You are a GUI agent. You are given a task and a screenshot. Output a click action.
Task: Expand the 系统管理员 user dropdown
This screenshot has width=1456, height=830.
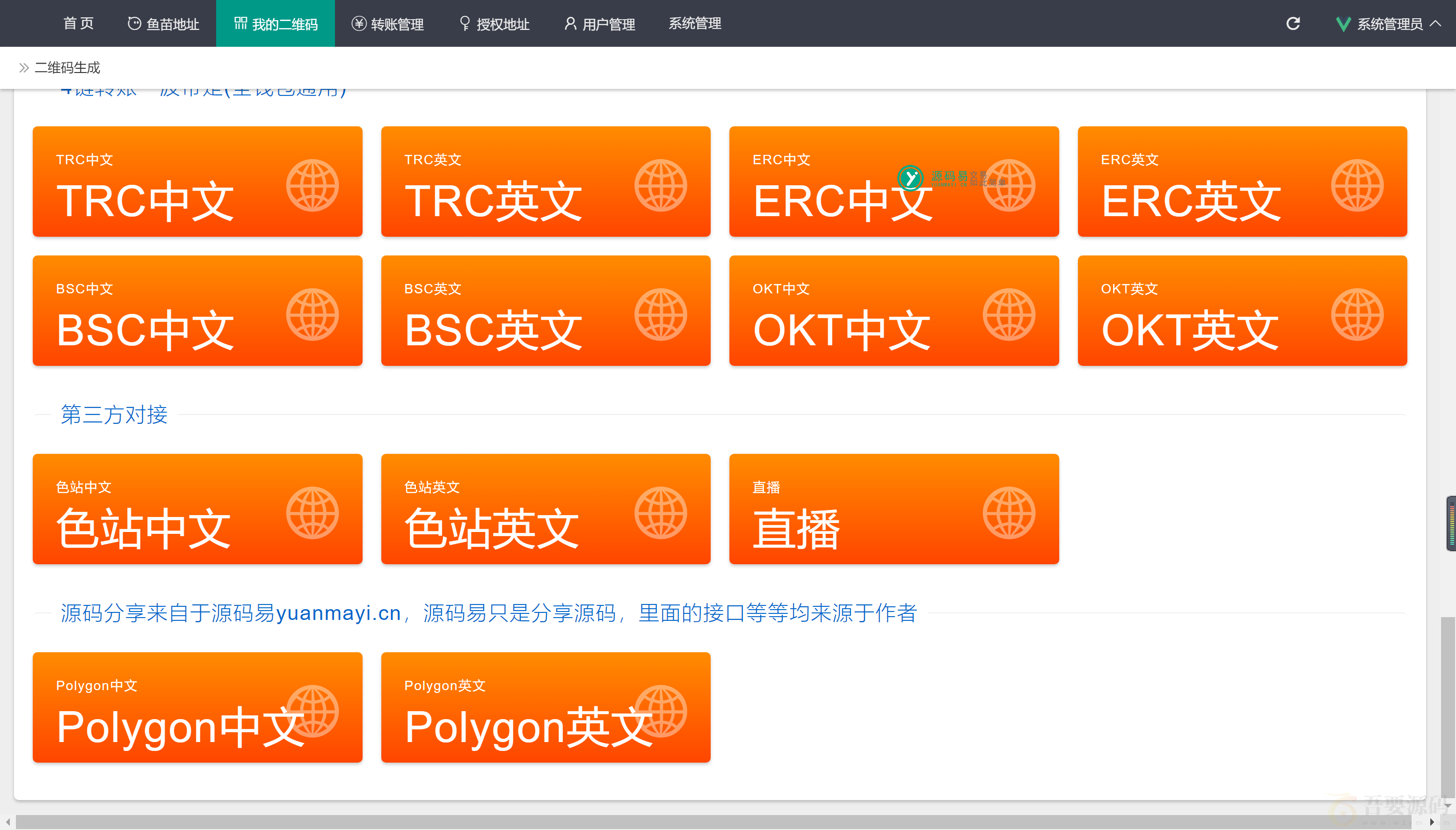point(1388,24)
